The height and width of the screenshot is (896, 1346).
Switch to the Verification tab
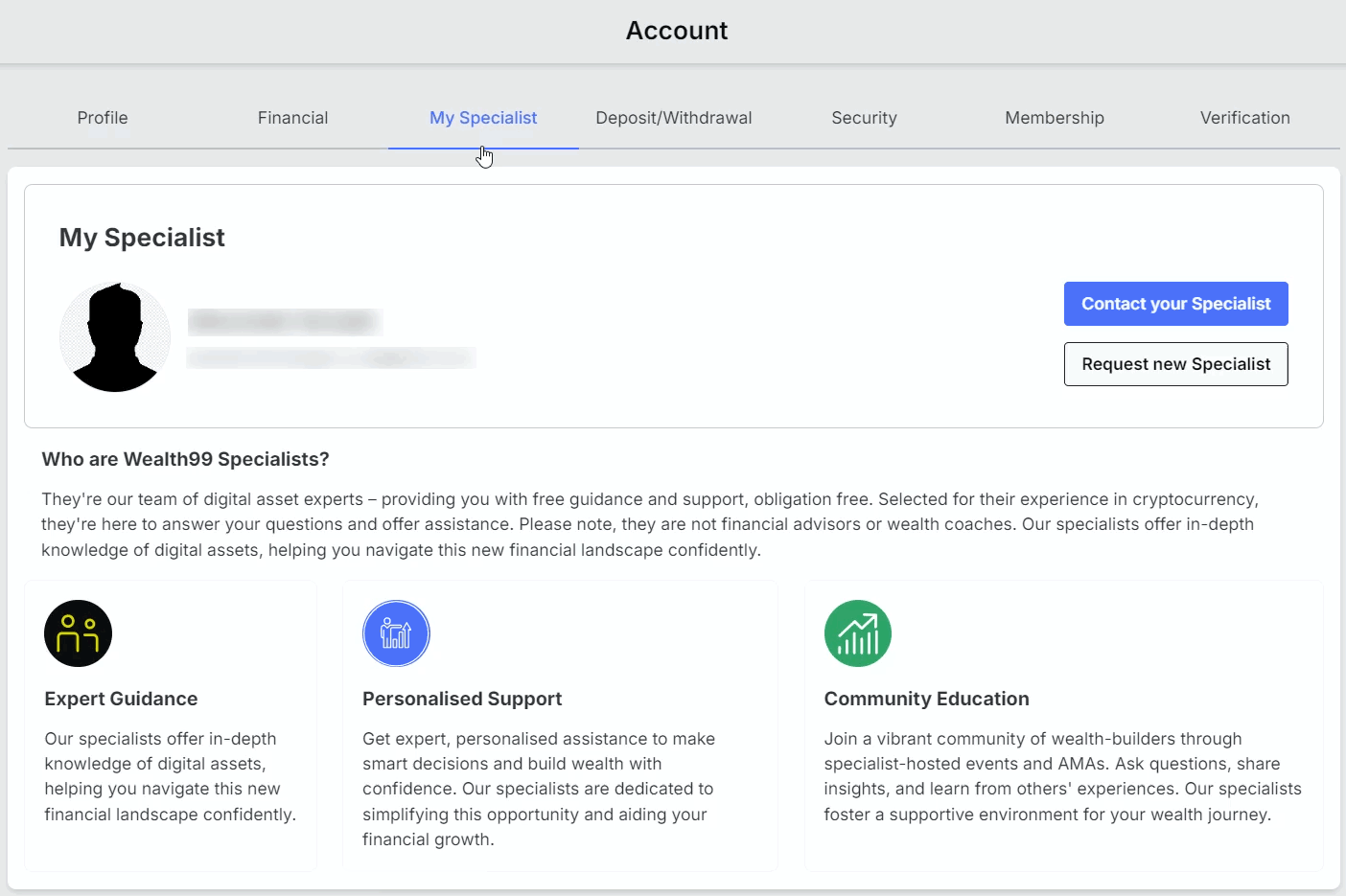tap(1245, 118)
